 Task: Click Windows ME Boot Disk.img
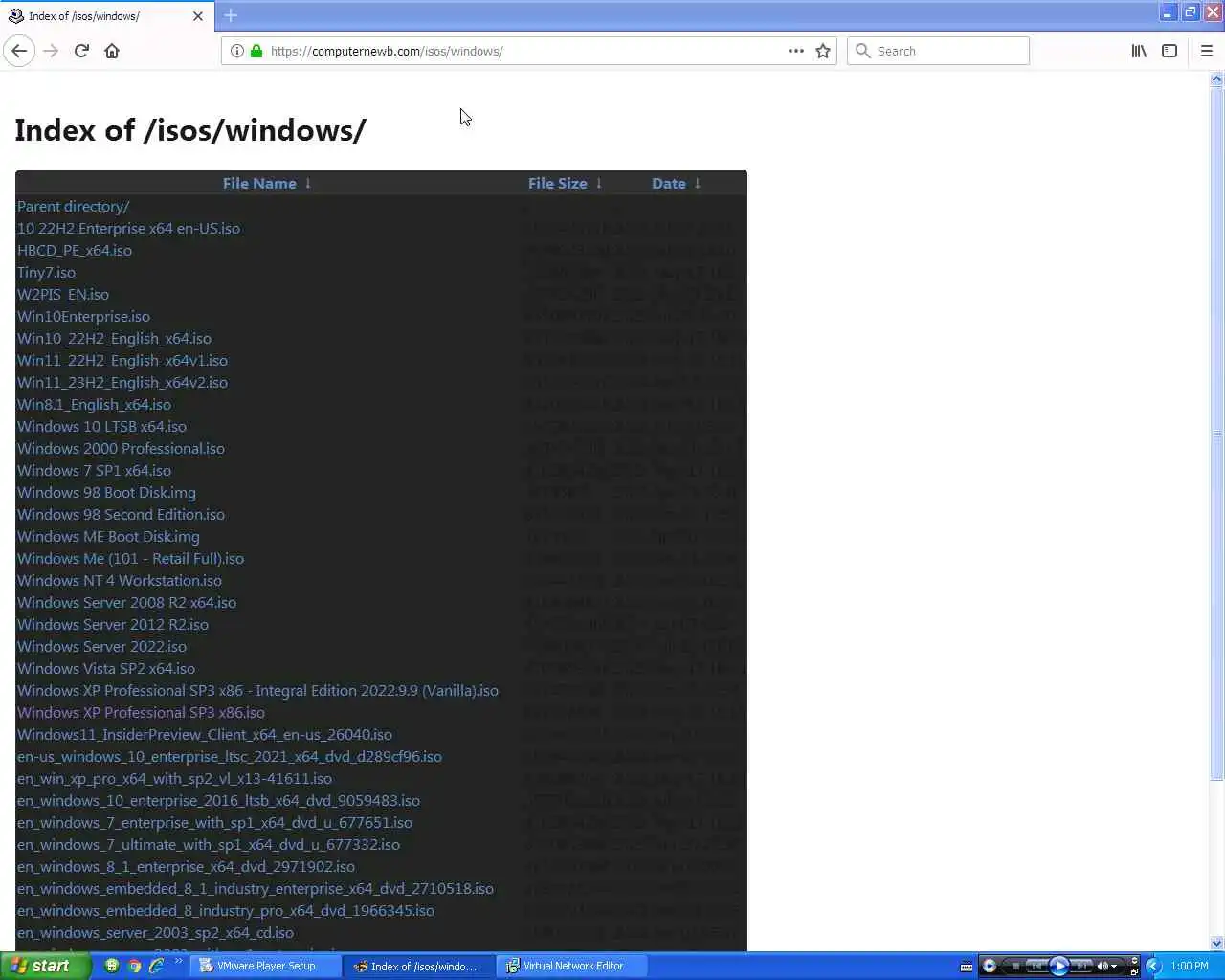point(108,536)
